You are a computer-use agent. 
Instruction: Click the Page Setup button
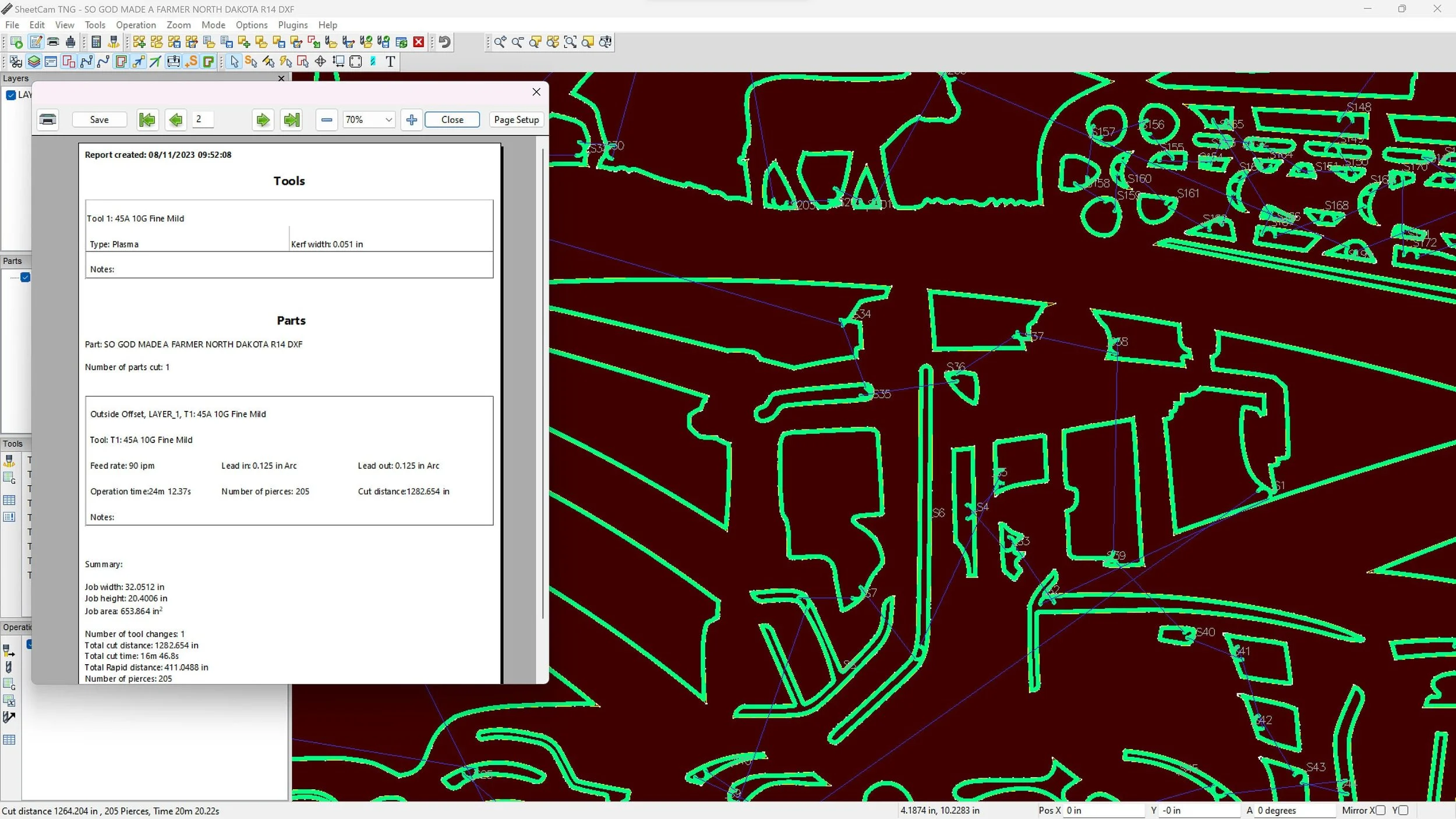click(x=516, y=119)
